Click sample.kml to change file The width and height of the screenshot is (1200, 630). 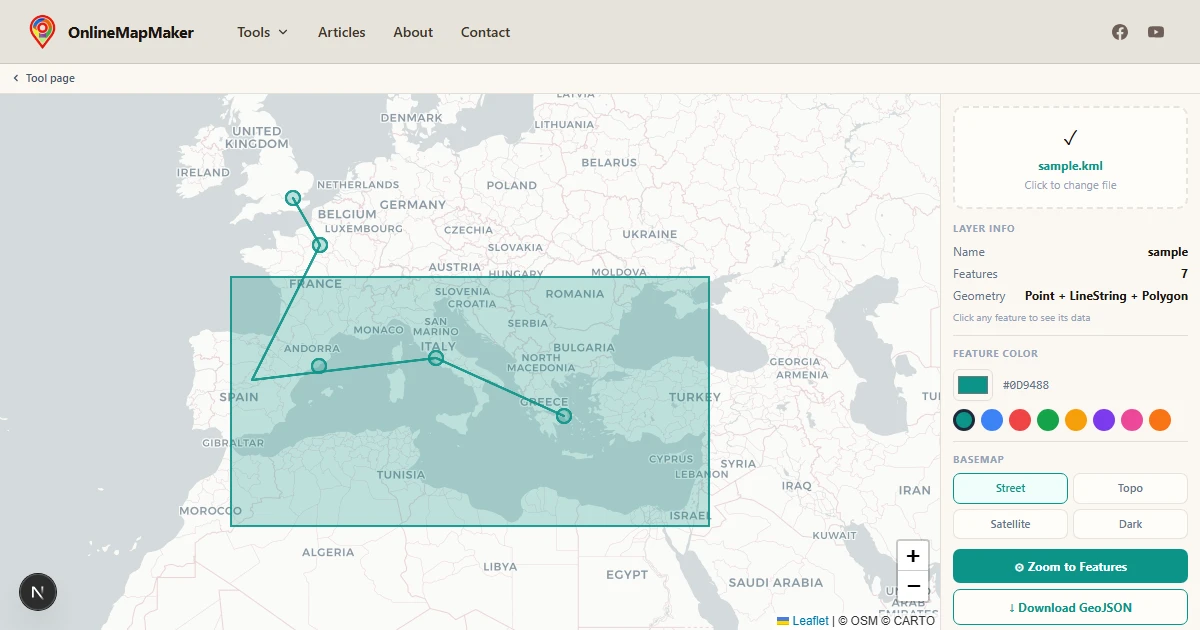(1070, 166)
